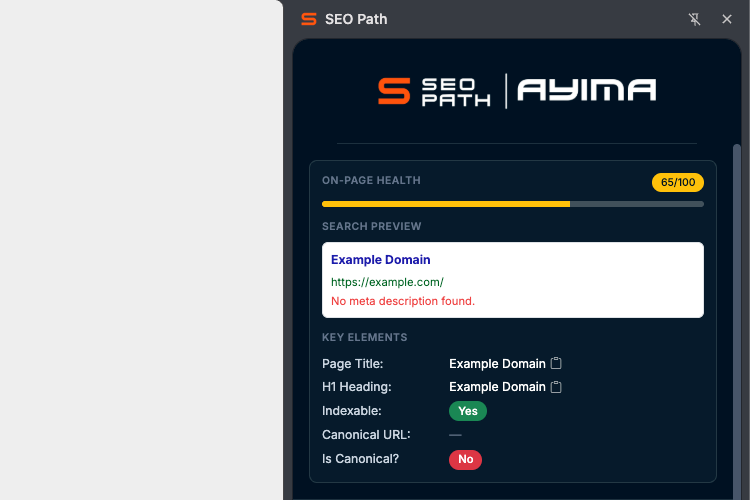Click the 'KEY ELEMENTS' heading
Image resolution: width=750 pixels, height=500 pixels.
[364, 337]
